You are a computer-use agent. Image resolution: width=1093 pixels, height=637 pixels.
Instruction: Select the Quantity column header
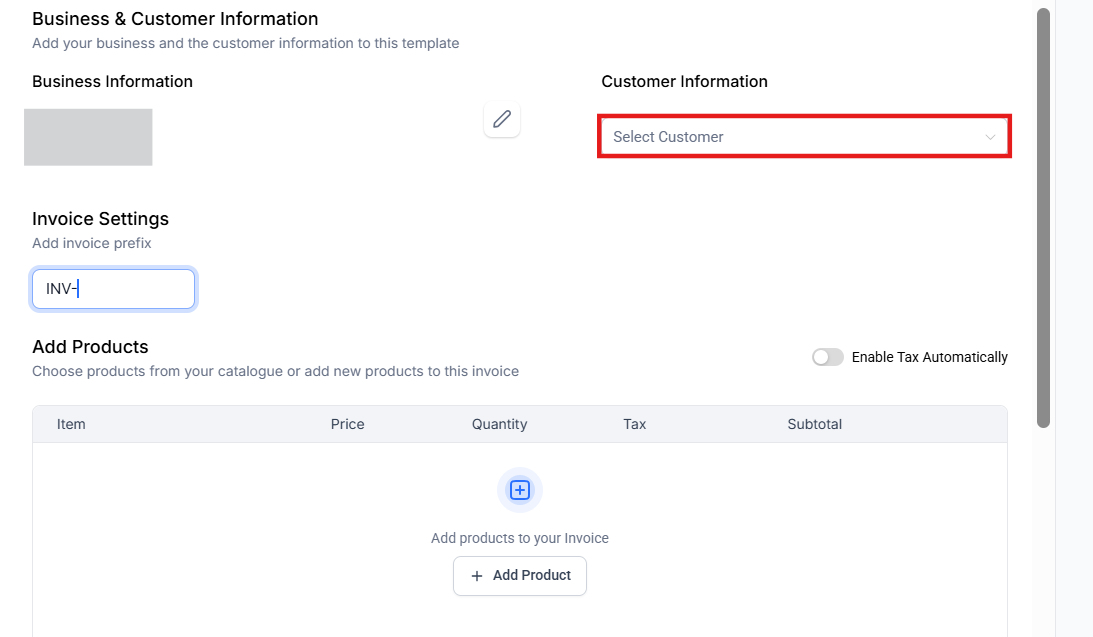[499, 424]
